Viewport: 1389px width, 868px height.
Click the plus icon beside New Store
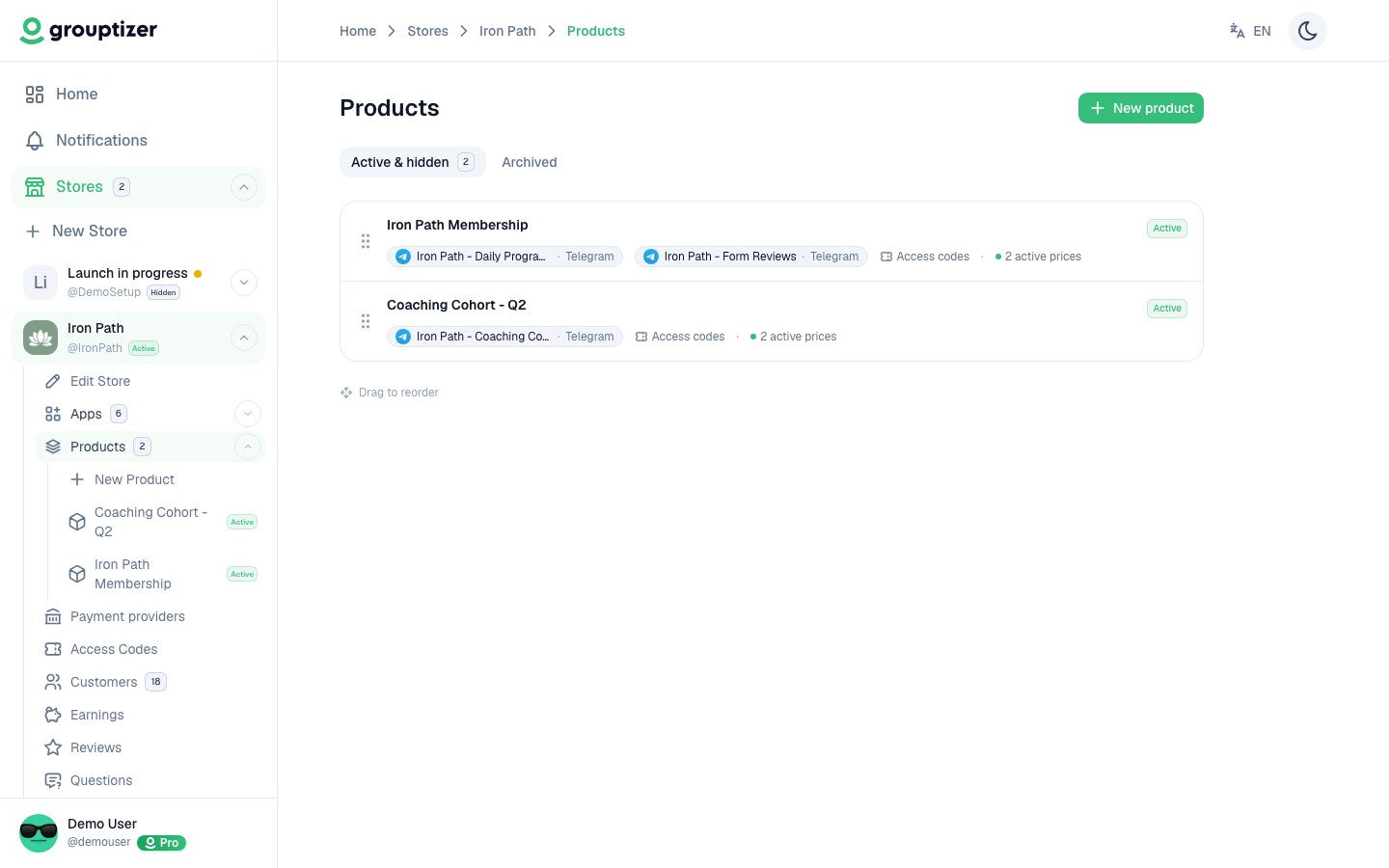33,231
